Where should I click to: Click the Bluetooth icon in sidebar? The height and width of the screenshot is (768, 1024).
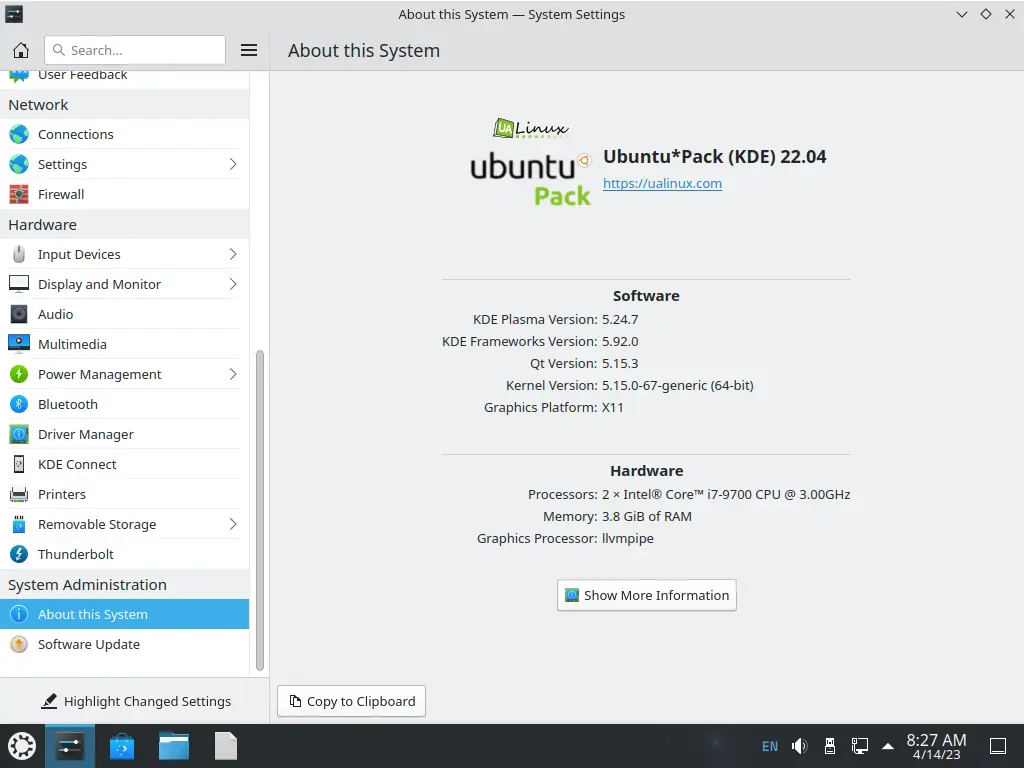click(19, 404)
